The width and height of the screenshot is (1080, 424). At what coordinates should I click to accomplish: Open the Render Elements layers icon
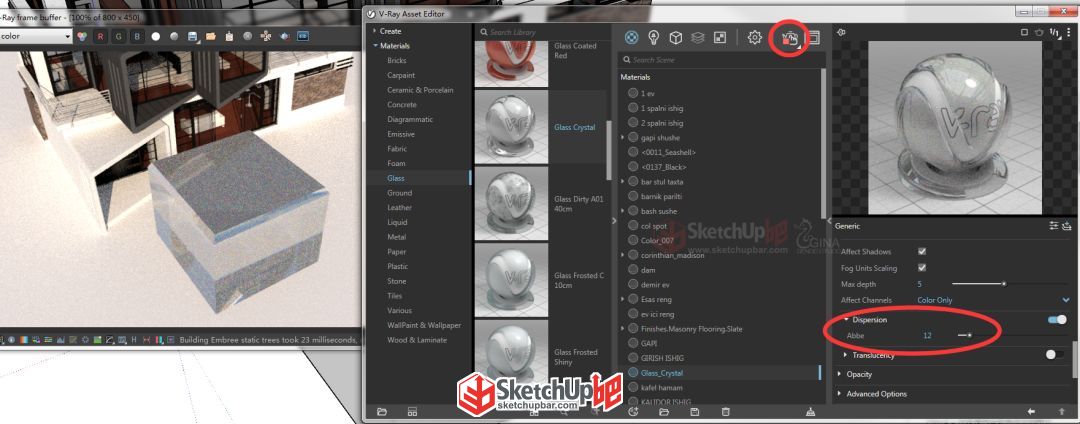pyautogui.click(x=698, y=38)
